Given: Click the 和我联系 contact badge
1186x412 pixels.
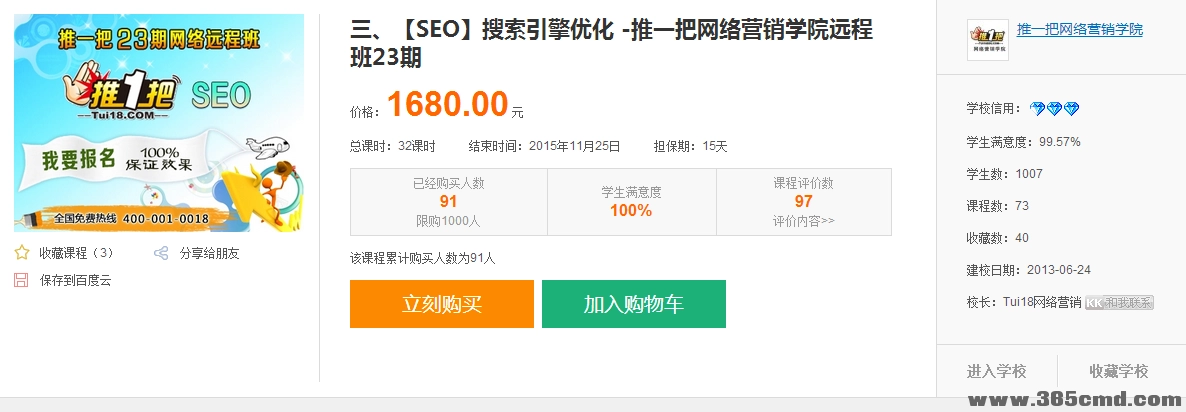Looking at the screenshot, I should pos(1119,302).
